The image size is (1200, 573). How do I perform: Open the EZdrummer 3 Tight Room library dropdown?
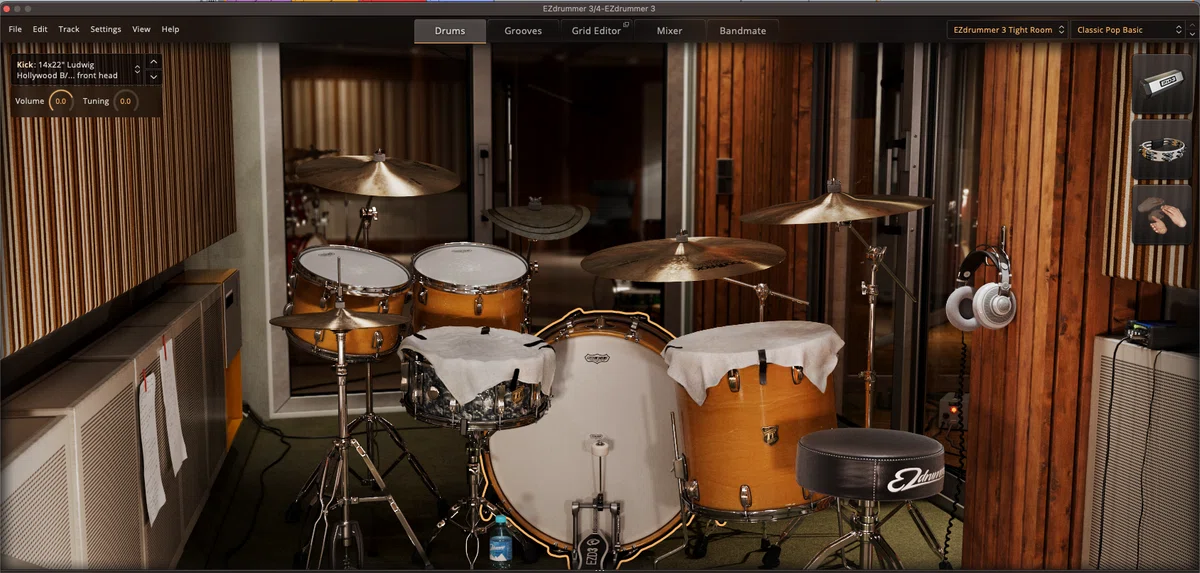click(1007, 30)
